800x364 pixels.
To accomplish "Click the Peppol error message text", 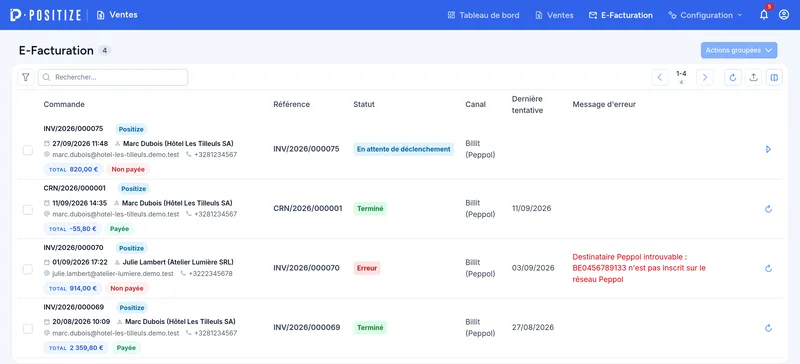I will pyautogui.click(x=639, y=268).
